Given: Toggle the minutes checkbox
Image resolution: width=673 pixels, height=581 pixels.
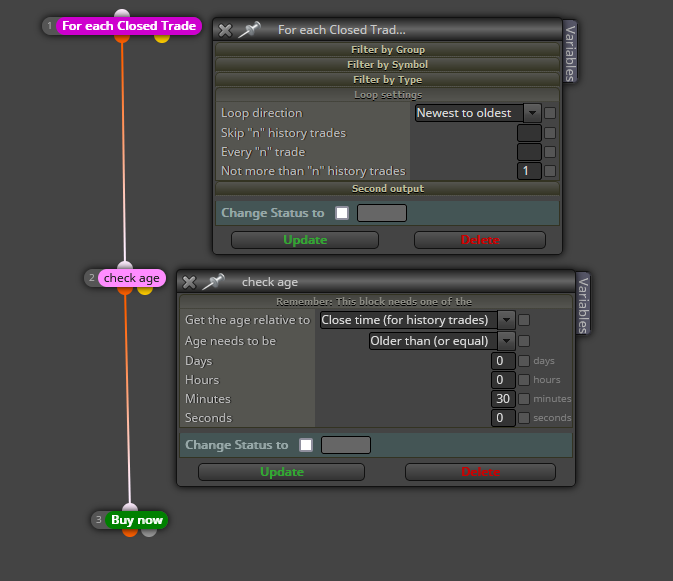Looking at the screenshot, I should click(524, 399).
